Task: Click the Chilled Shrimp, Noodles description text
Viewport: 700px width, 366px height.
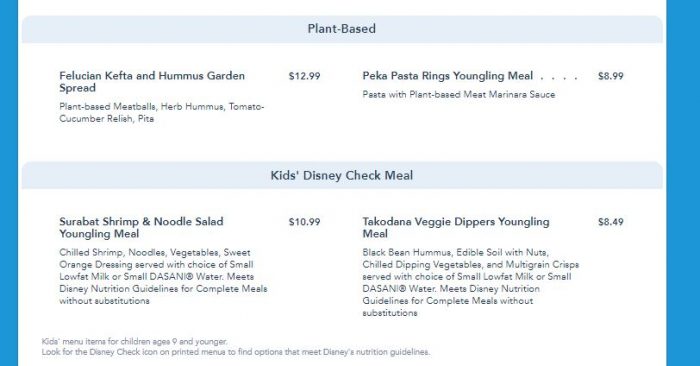Action: click(x=163, y=277)
